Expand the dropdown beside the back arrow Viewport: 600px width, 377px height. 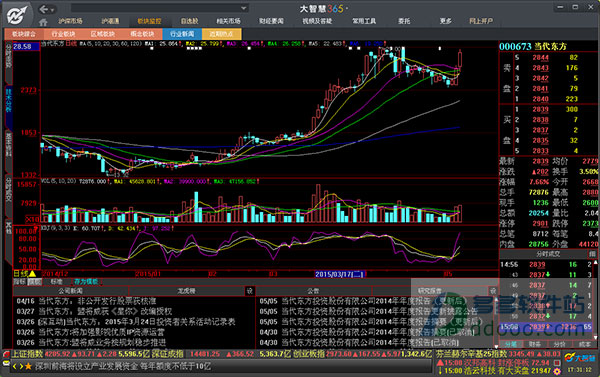52,9
